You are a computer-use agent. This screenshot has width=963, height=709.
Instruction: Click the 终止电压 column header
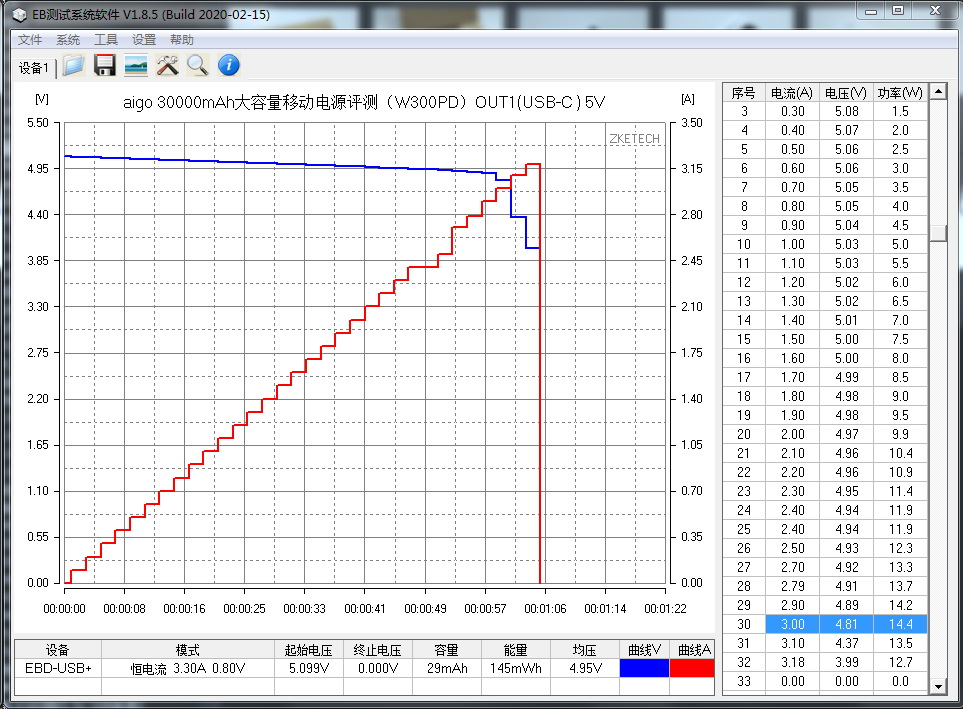click(x=378, y=649)
